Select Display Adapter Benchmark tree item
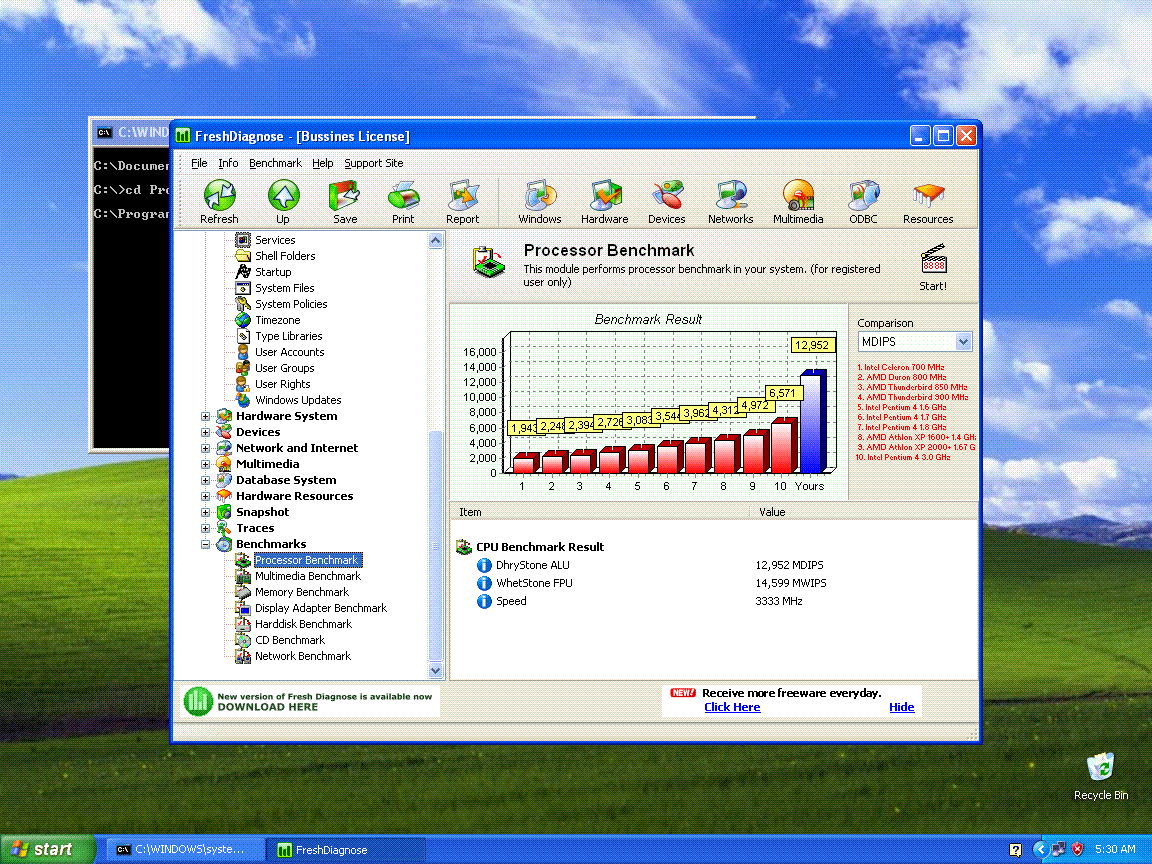This screenshot has width=1152, height=864. click(320, 608)
